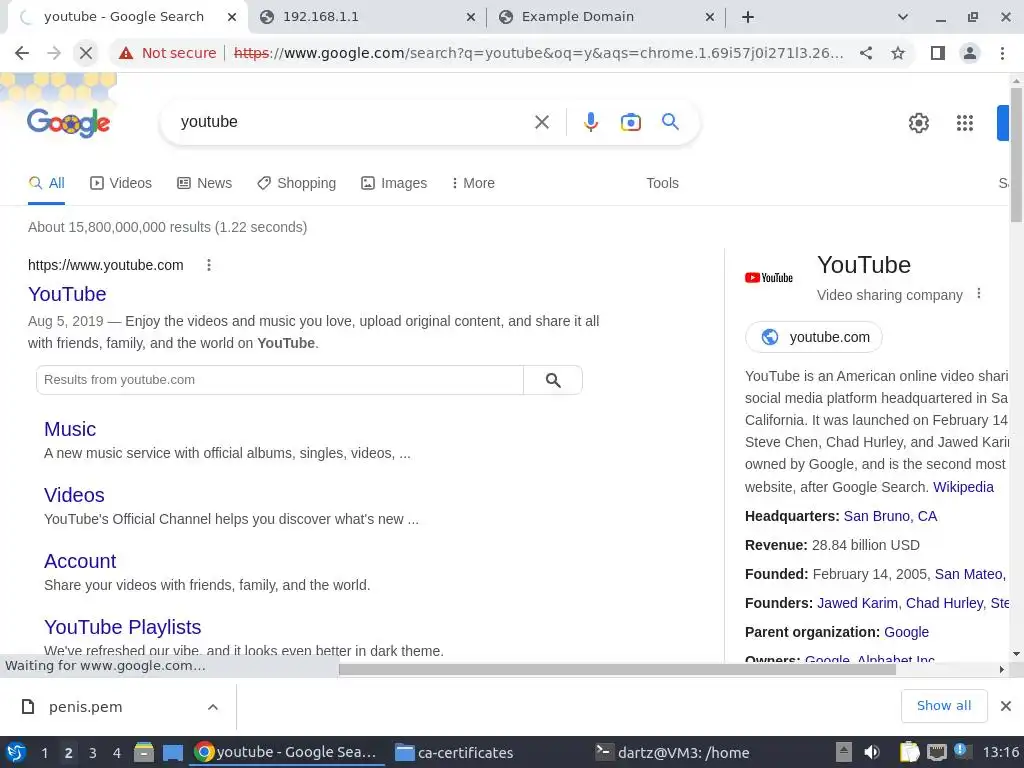Submit search within youtube.com results
Viewport: 1024px width, 768px height.
click(x=553, y=380)
